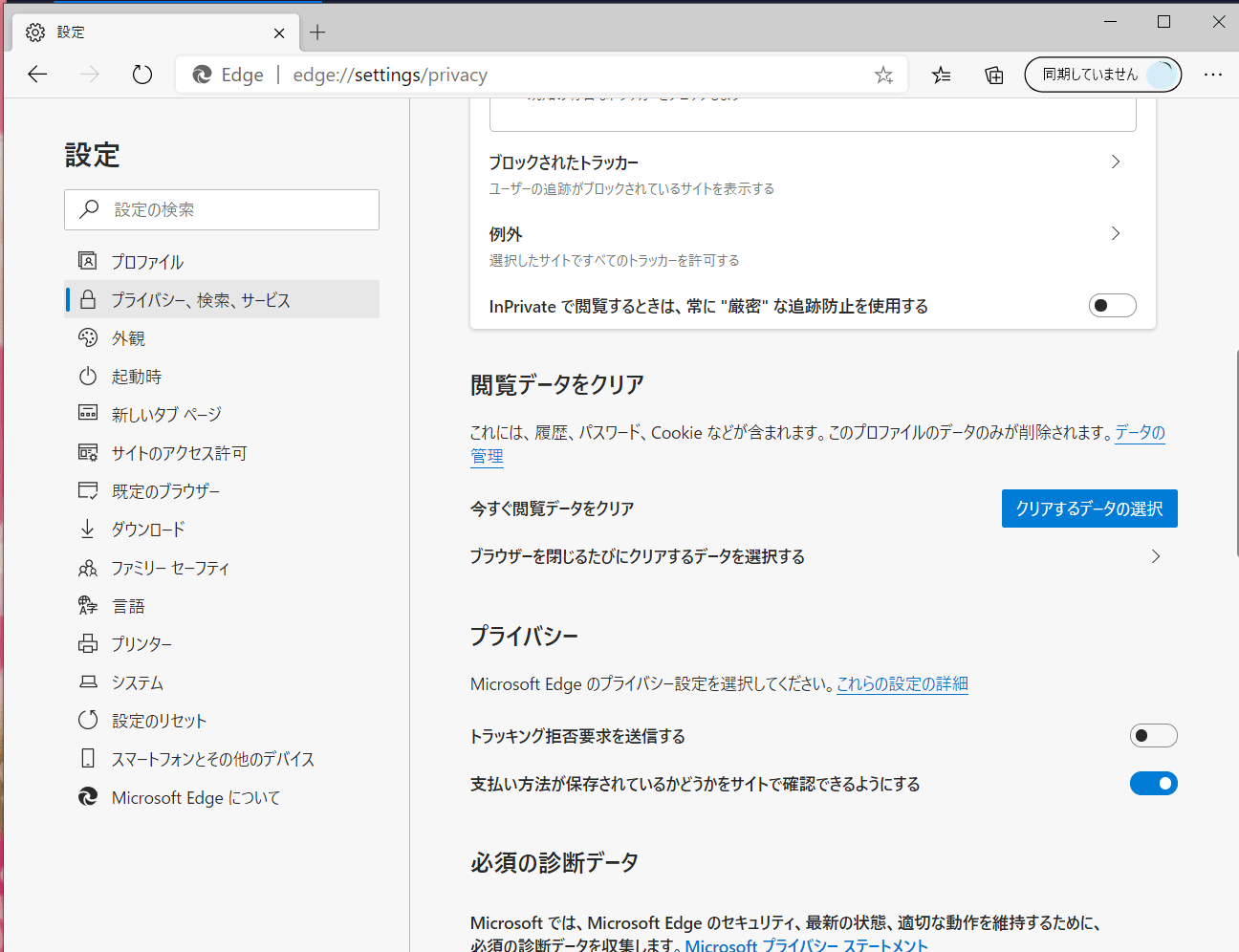Image resolution: width=1239 pixels, height=952 pixels.
Task: Click the ファミリー セーフティ icon
Action: [x=88, y=567]
